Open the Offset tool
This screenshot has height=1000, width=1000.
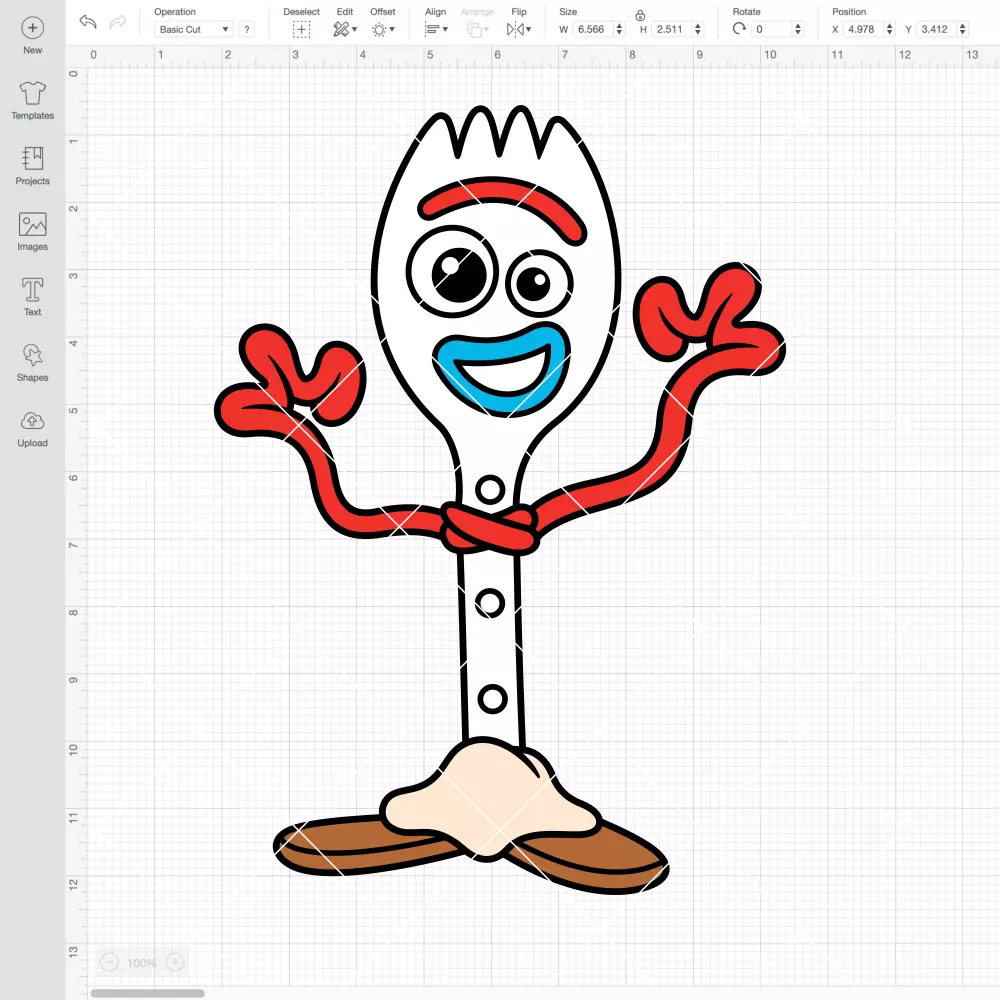[x=383, y=29]
